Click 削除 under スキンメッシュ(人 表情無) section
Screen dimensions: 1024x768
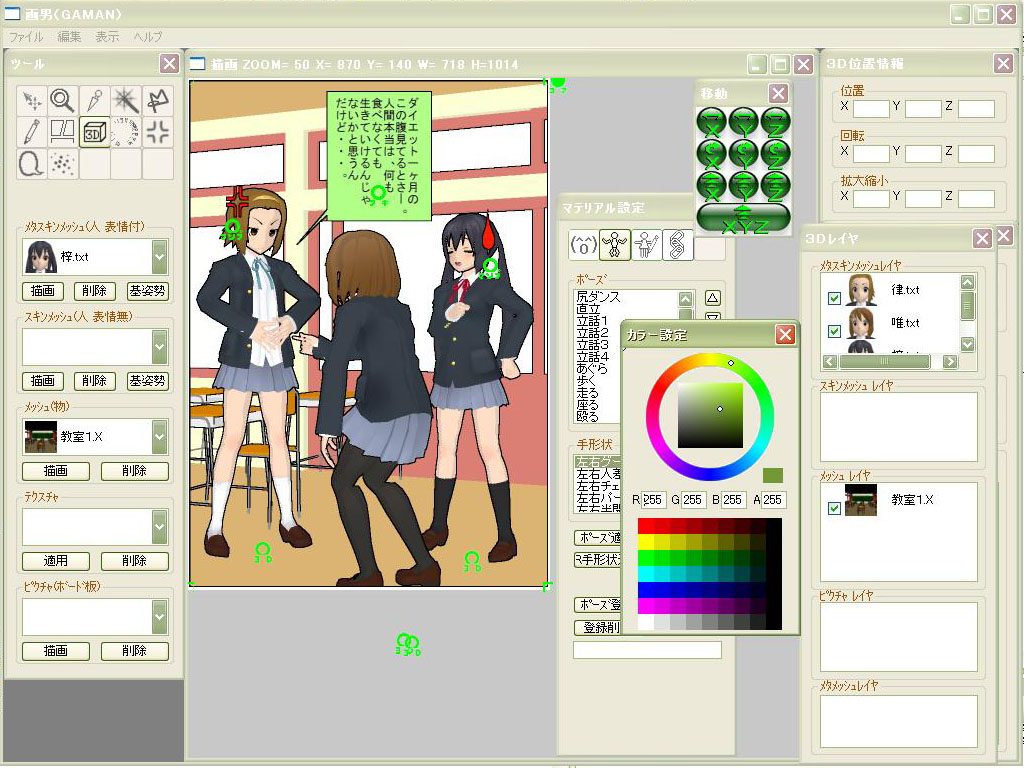(x=95, y=381)
